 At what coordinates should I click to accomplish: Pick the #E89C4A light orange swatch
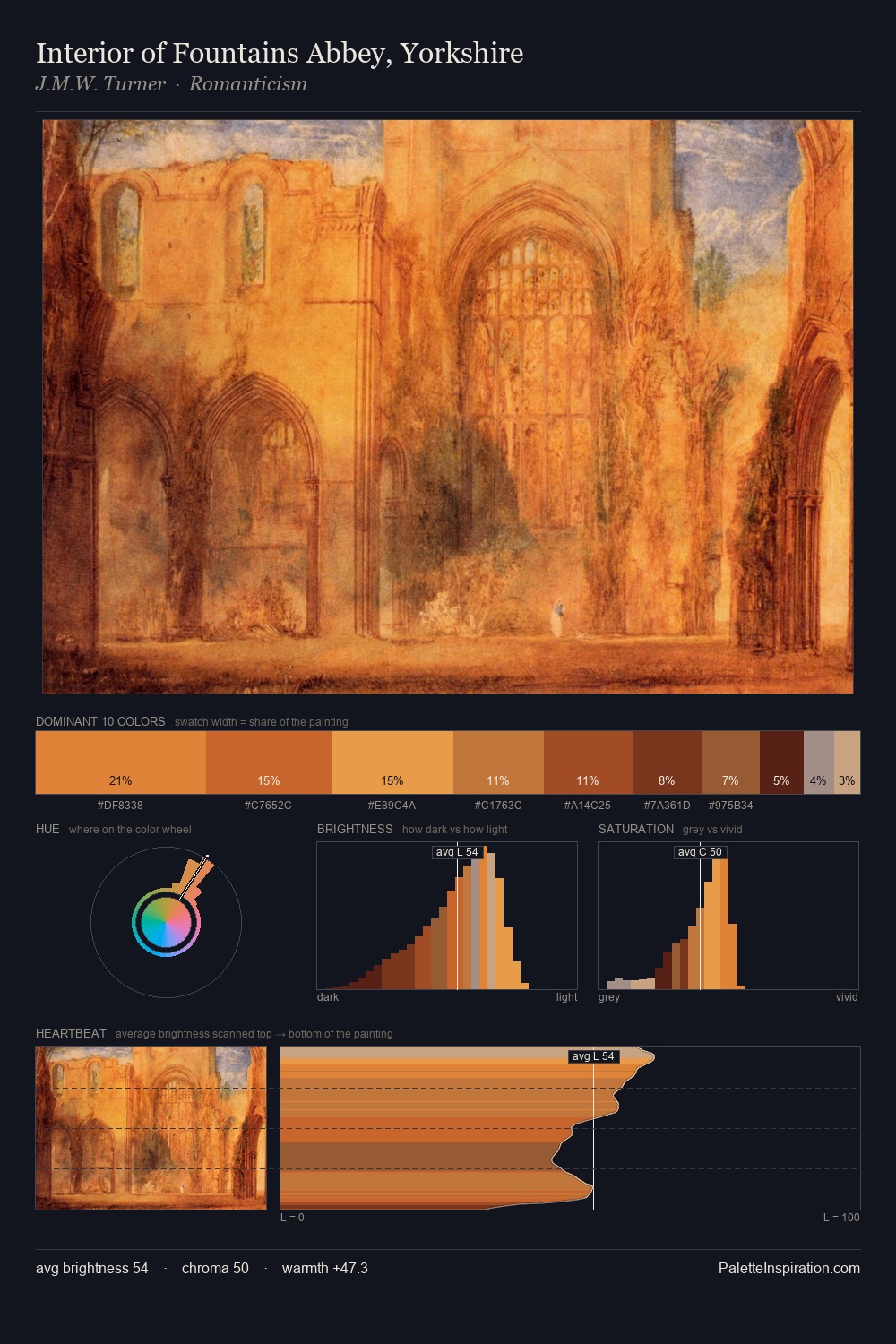click(x=392, y=762)
